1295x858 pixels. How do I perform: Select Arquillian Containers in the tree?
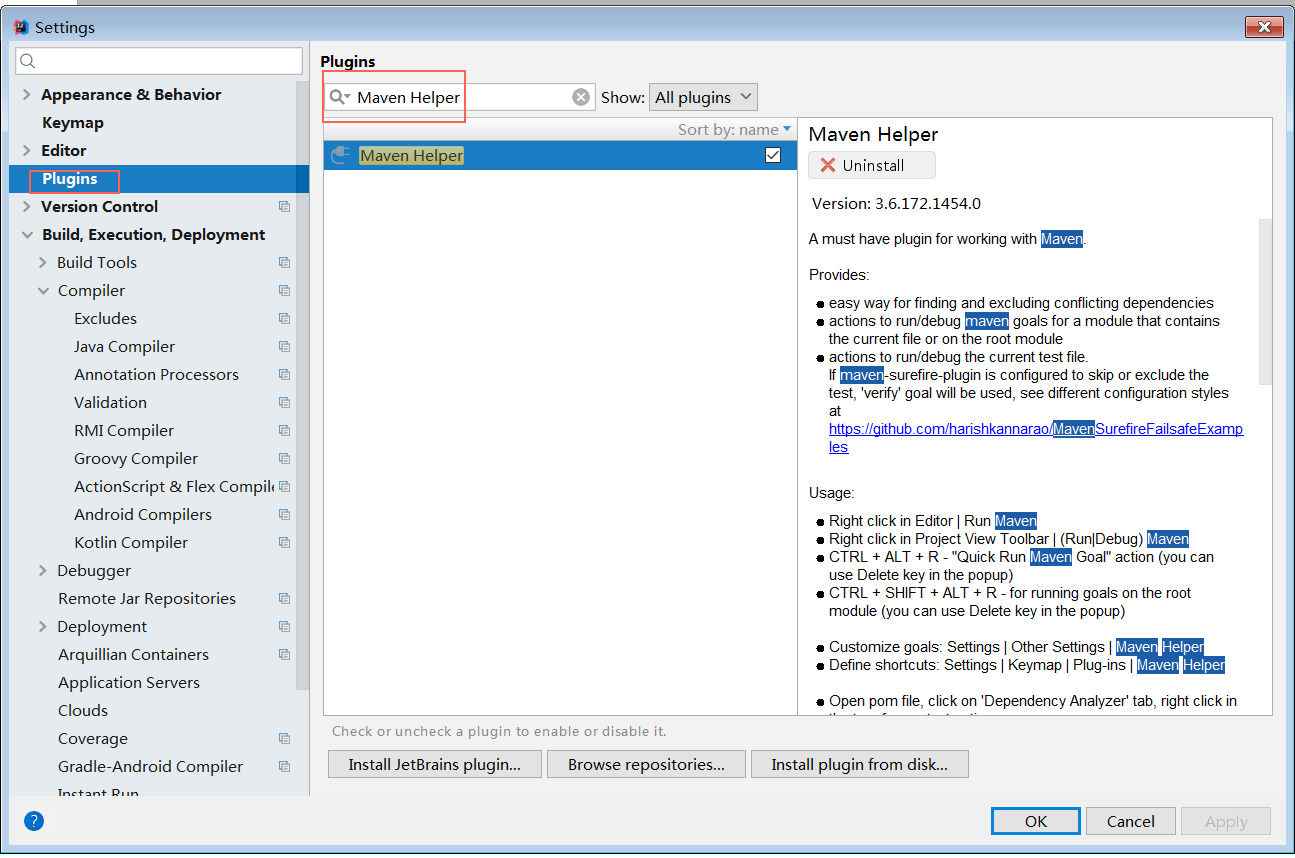tap(133, 654)
